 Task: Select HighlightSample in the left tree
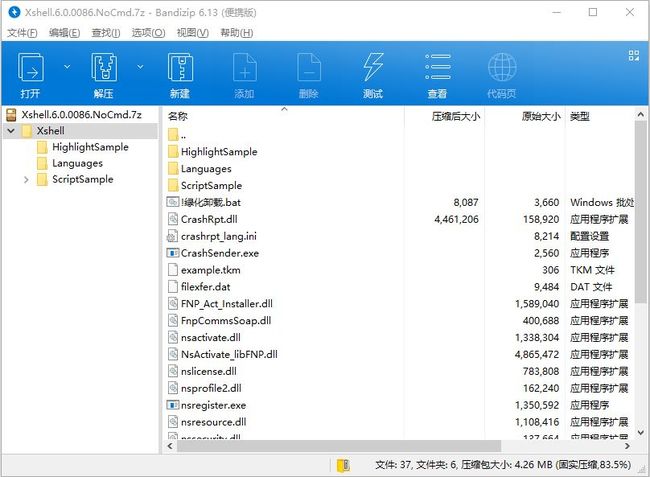[x=90, y=147]
